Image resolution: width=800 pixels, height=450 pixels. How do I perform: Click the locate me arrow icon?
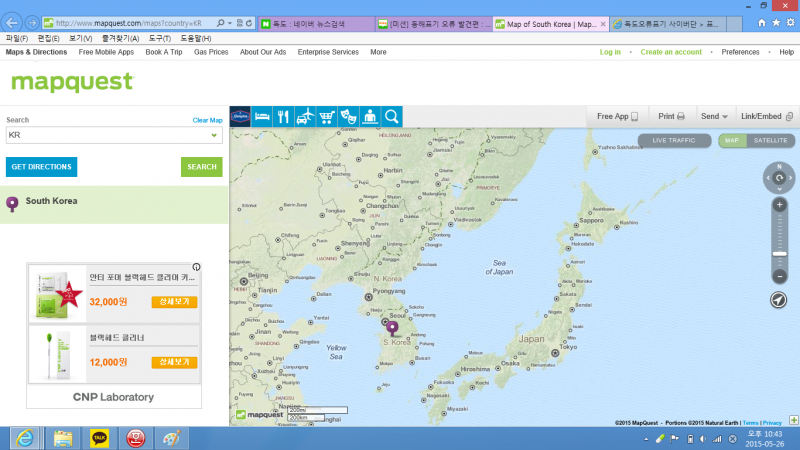coord(779,300)
